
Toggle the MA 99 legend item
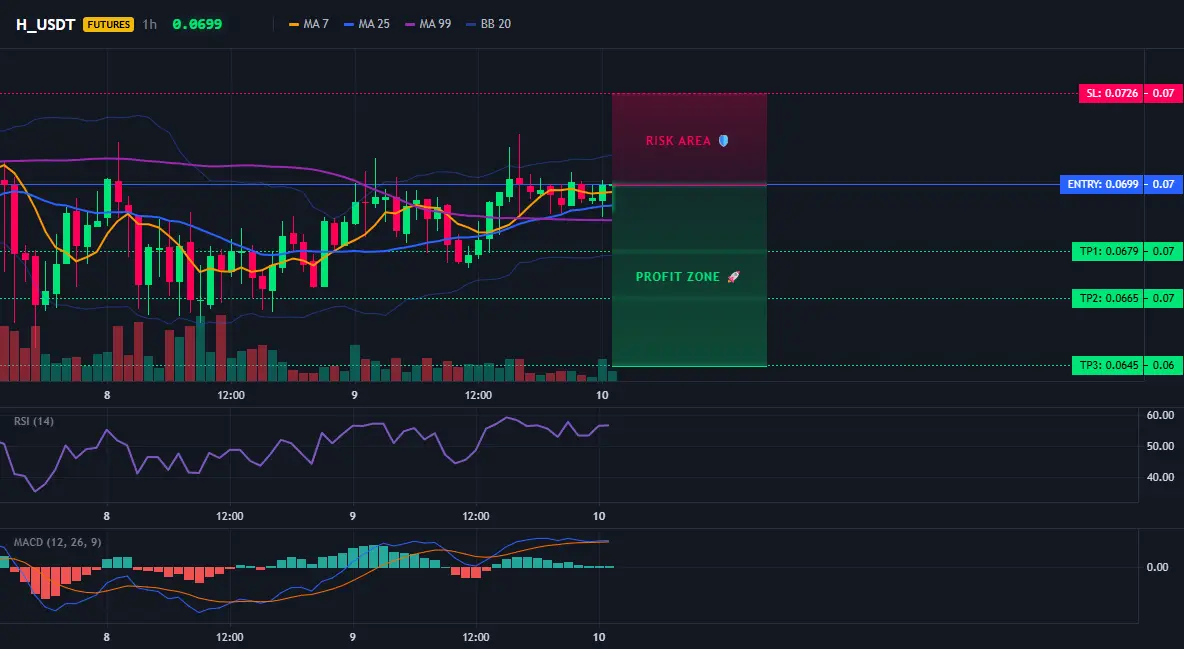(x=428, y=24)
